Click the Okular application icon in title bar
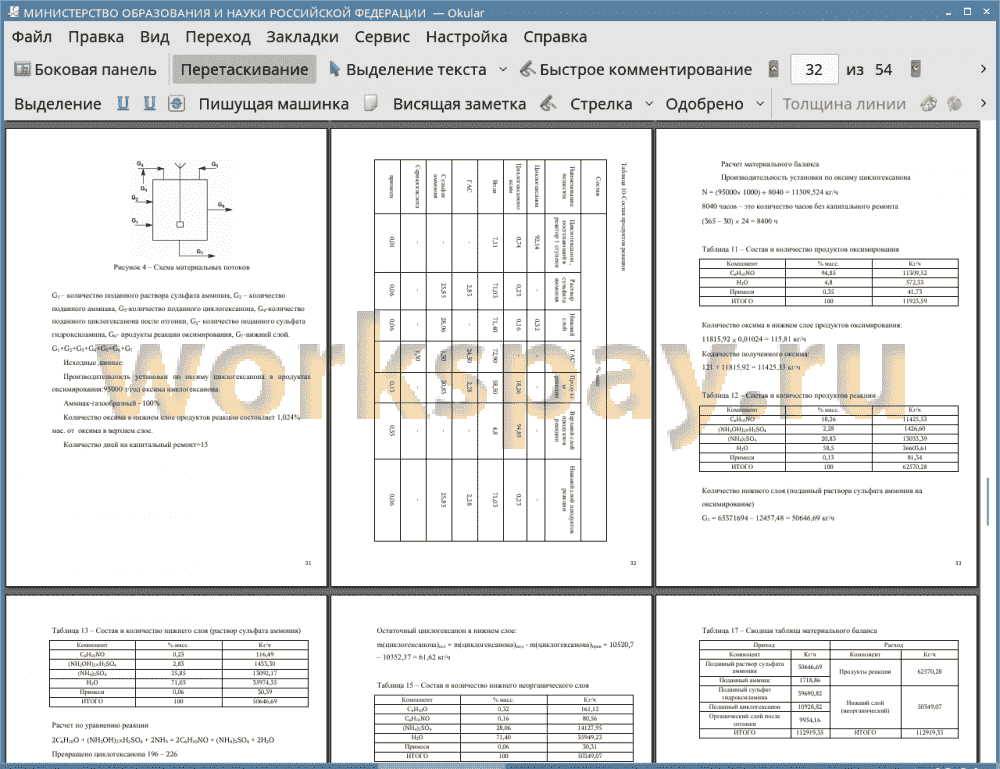 pyautogui.click(x=13, y=12)
